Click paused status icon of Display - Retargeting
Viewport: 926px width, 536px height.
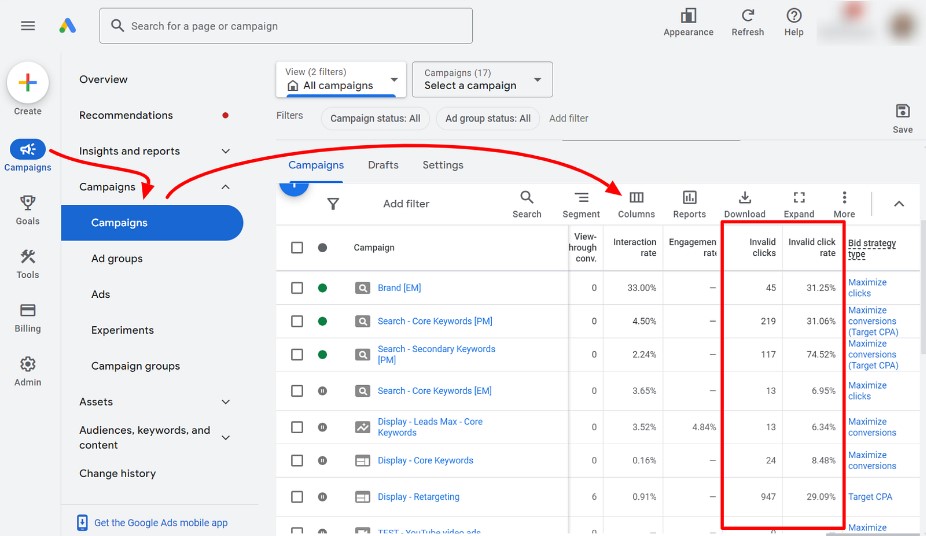coord(322,497)
